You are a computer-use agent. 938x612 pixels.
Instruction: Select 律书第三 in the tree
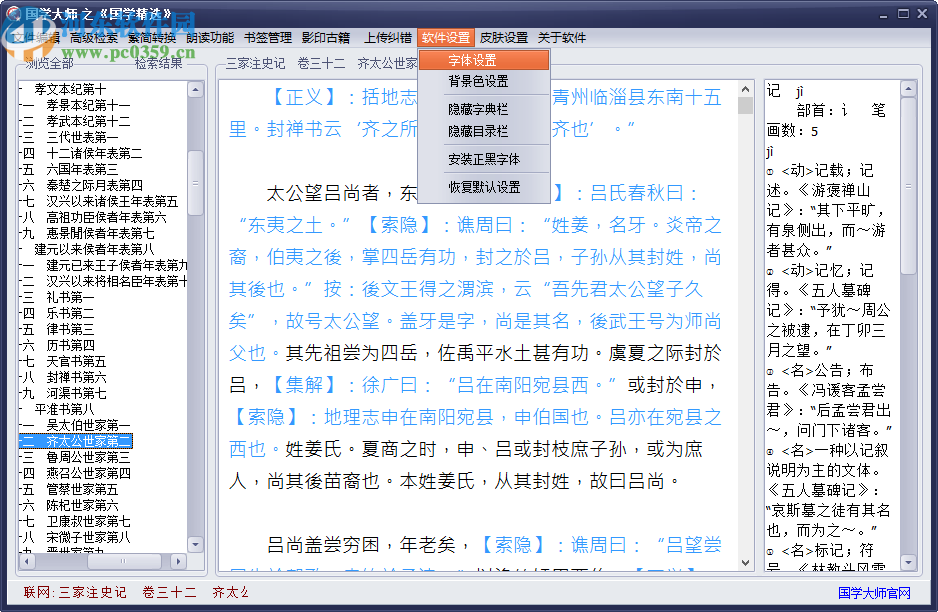[x=70, y=330]
